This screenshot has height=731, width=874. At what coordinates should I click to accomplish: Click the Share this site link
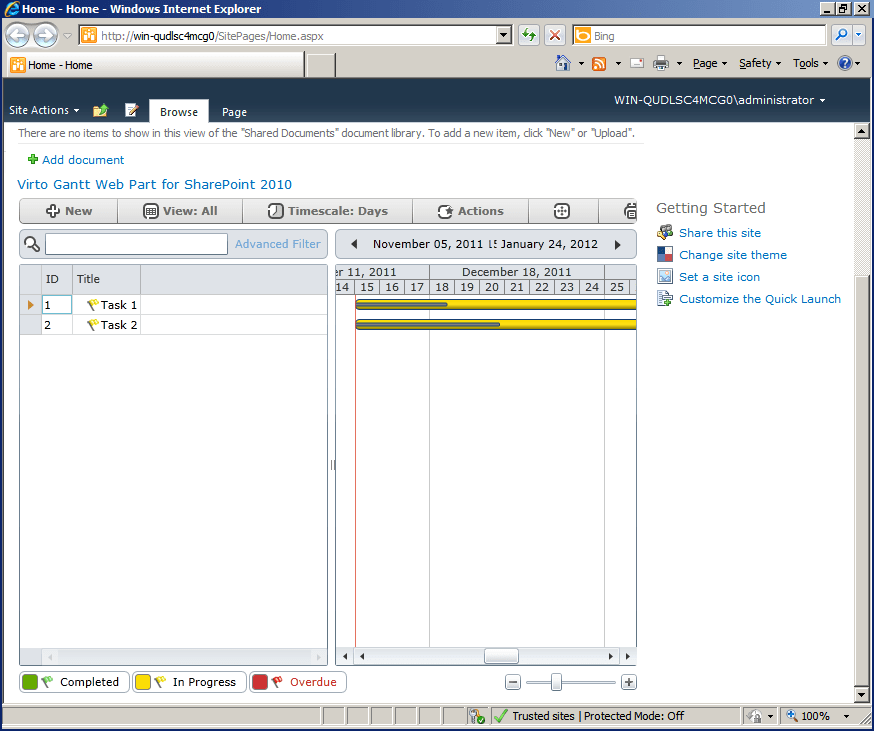click(720, 233)
